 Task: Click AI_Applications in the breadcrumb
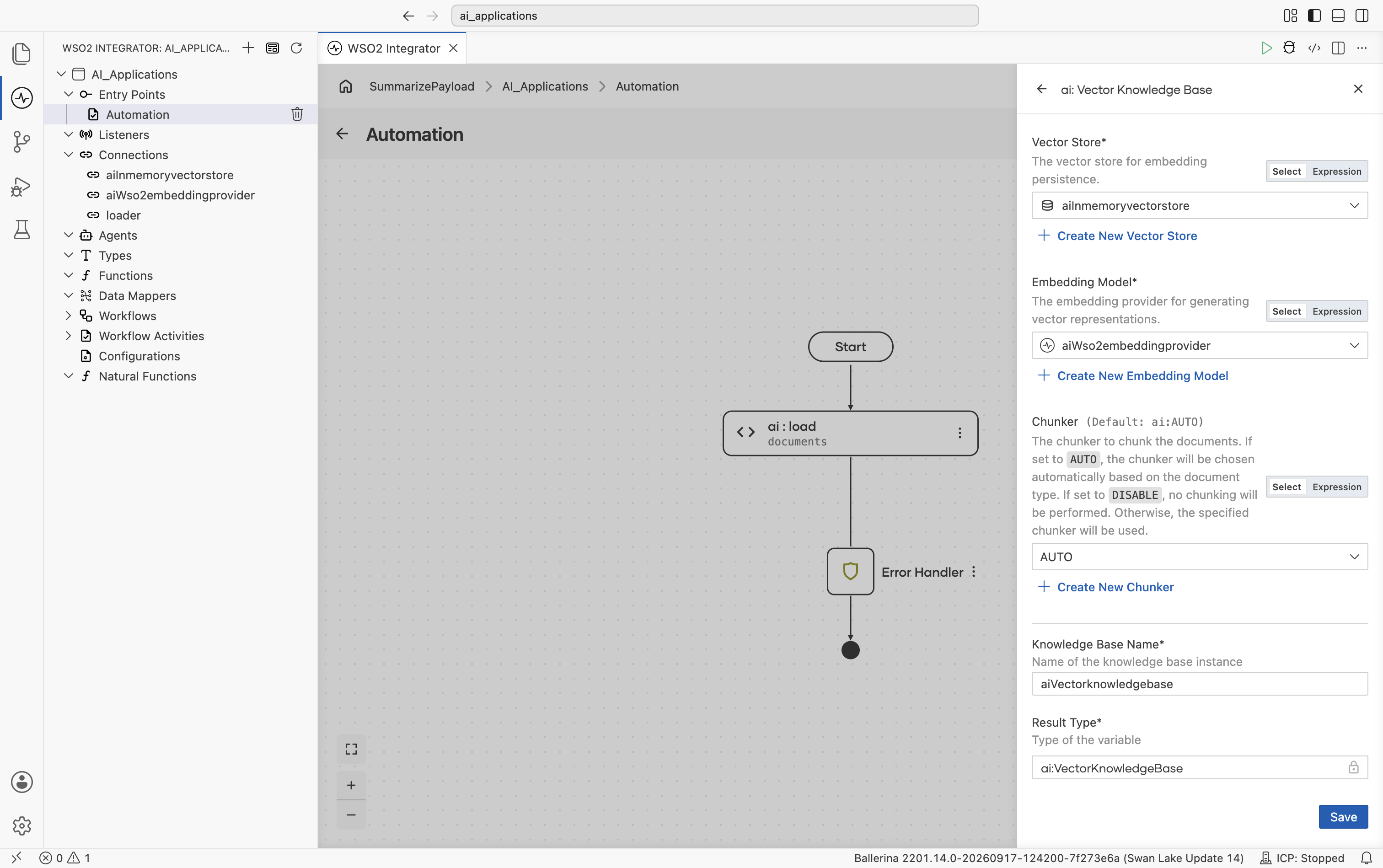pos(545,86)
